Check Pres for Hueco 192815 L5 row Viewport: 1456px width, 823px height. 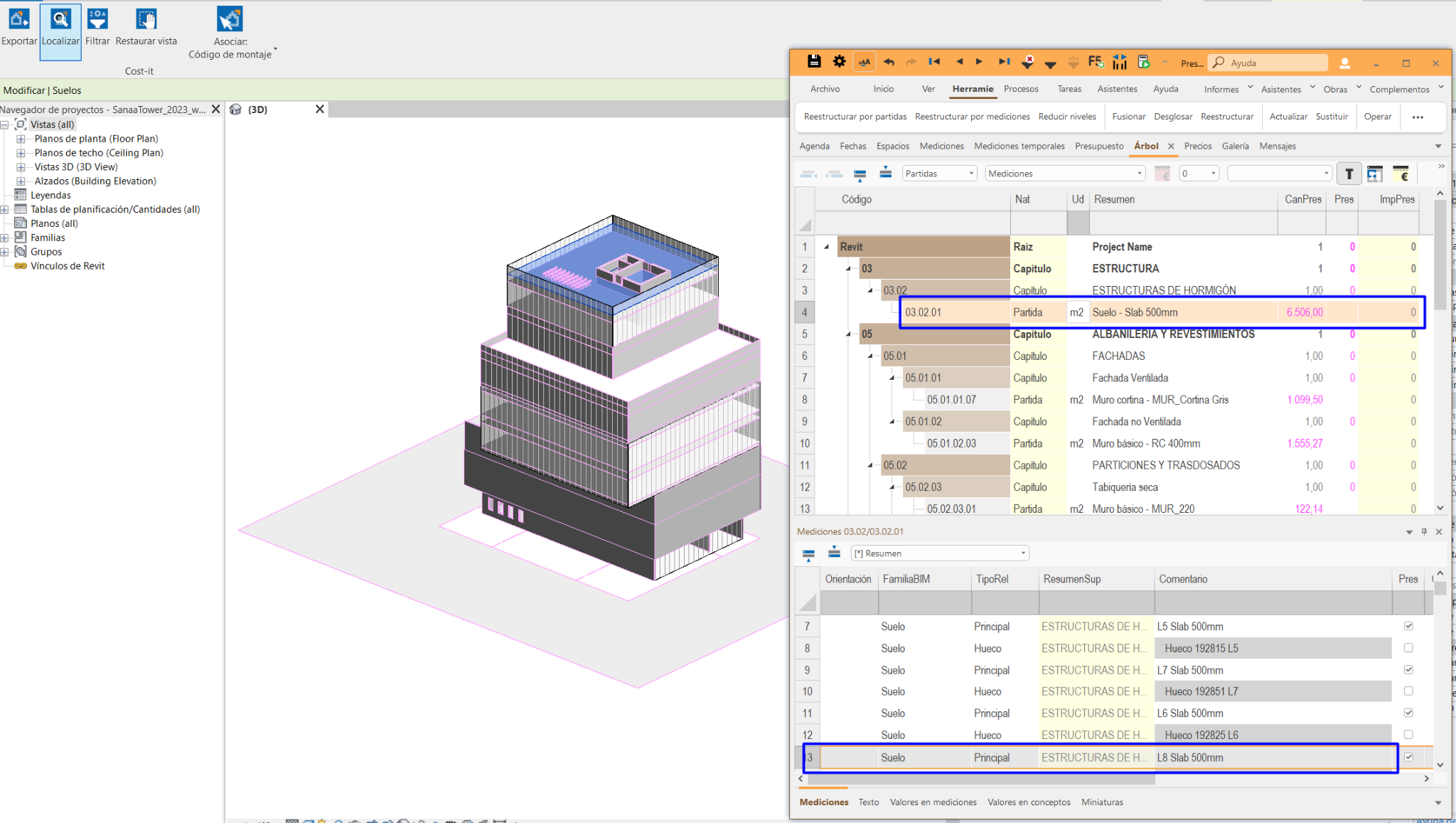(x=1408, y=648)
